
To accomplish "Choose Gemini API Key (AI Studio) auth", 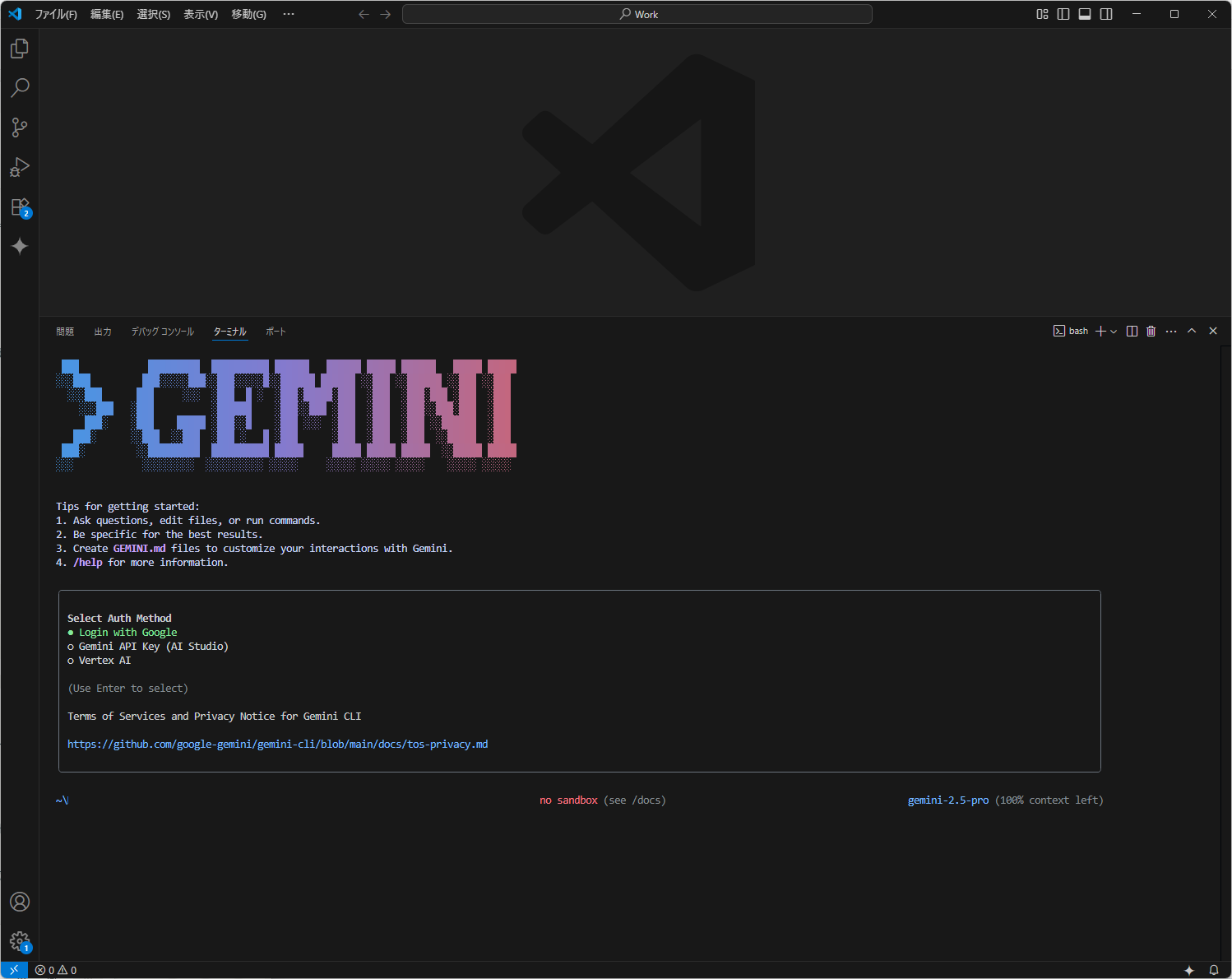I will pos(153,646).
